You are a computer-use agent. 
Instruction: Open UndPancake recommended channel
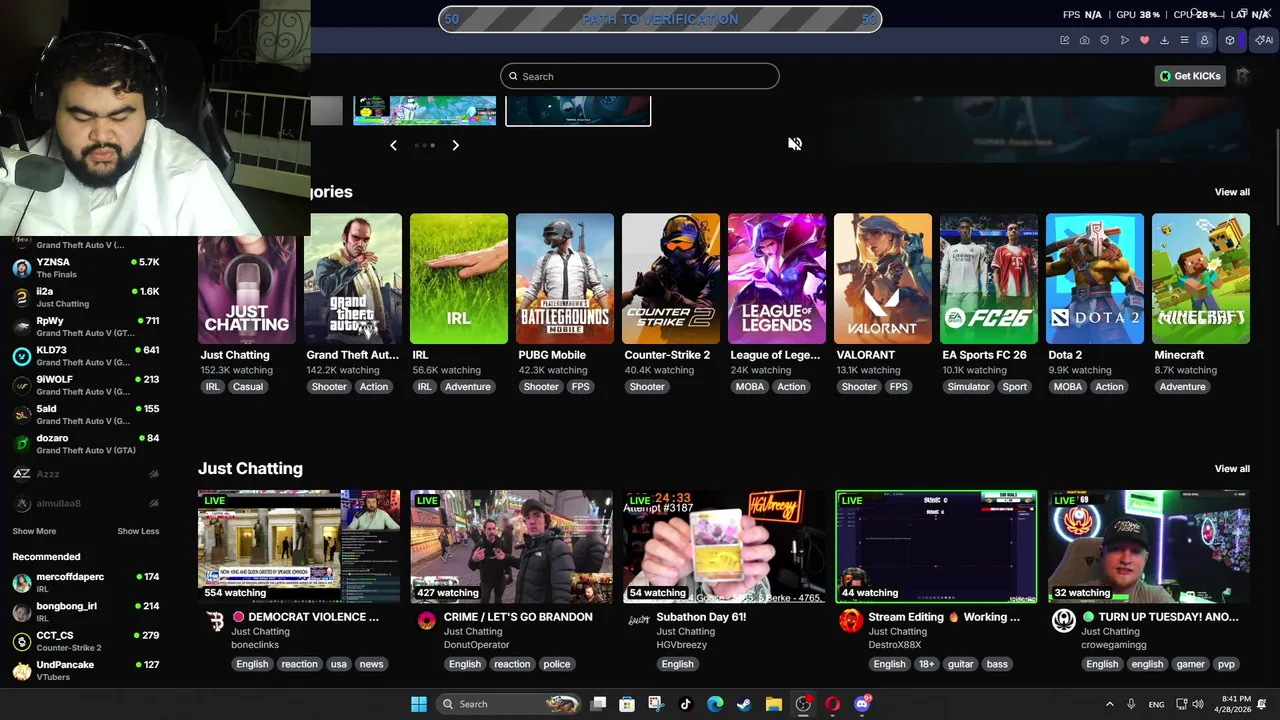tap(86, 670)
